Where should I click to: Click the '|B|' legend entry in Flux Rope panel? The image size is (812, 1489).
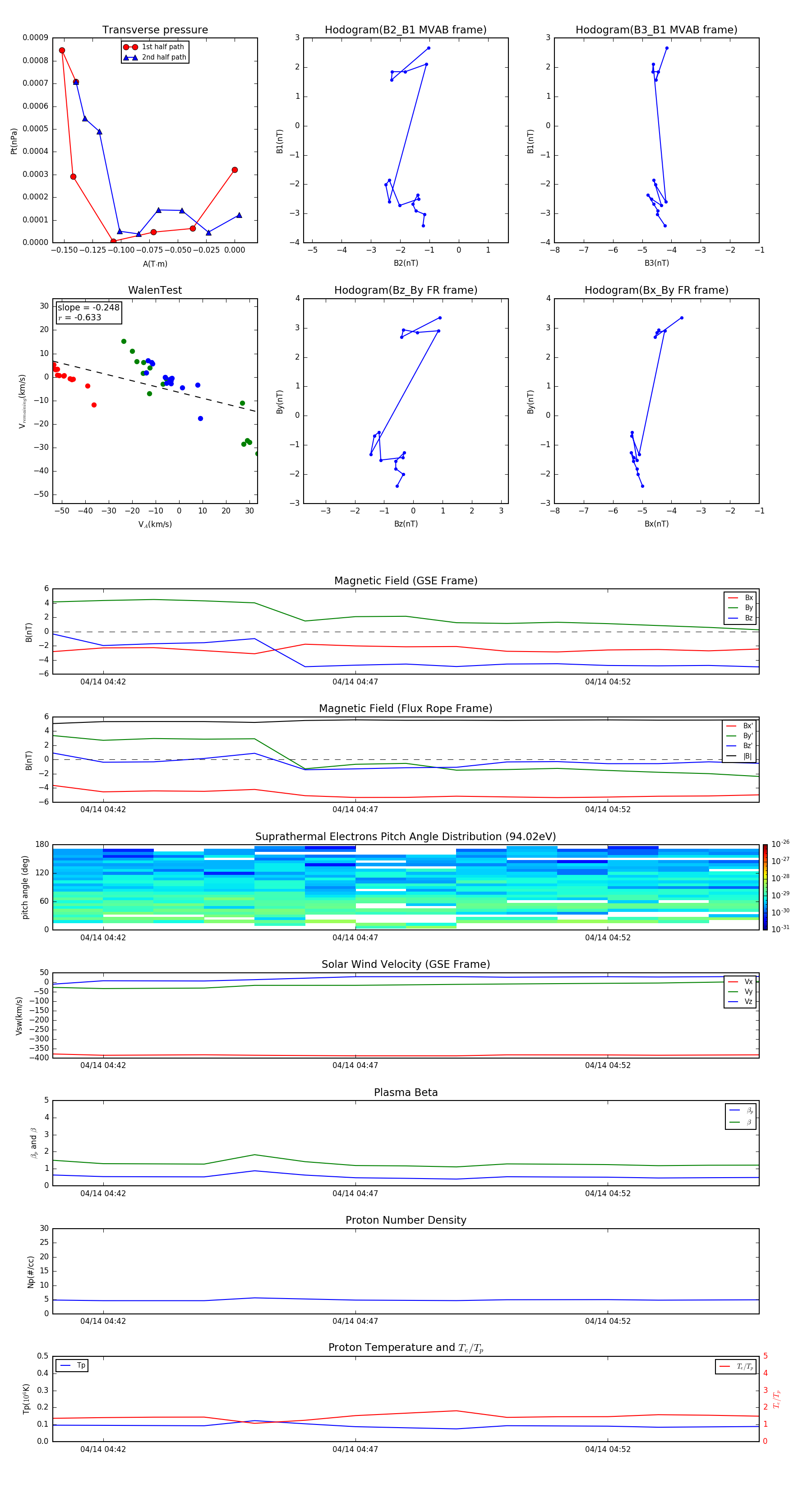740,757
